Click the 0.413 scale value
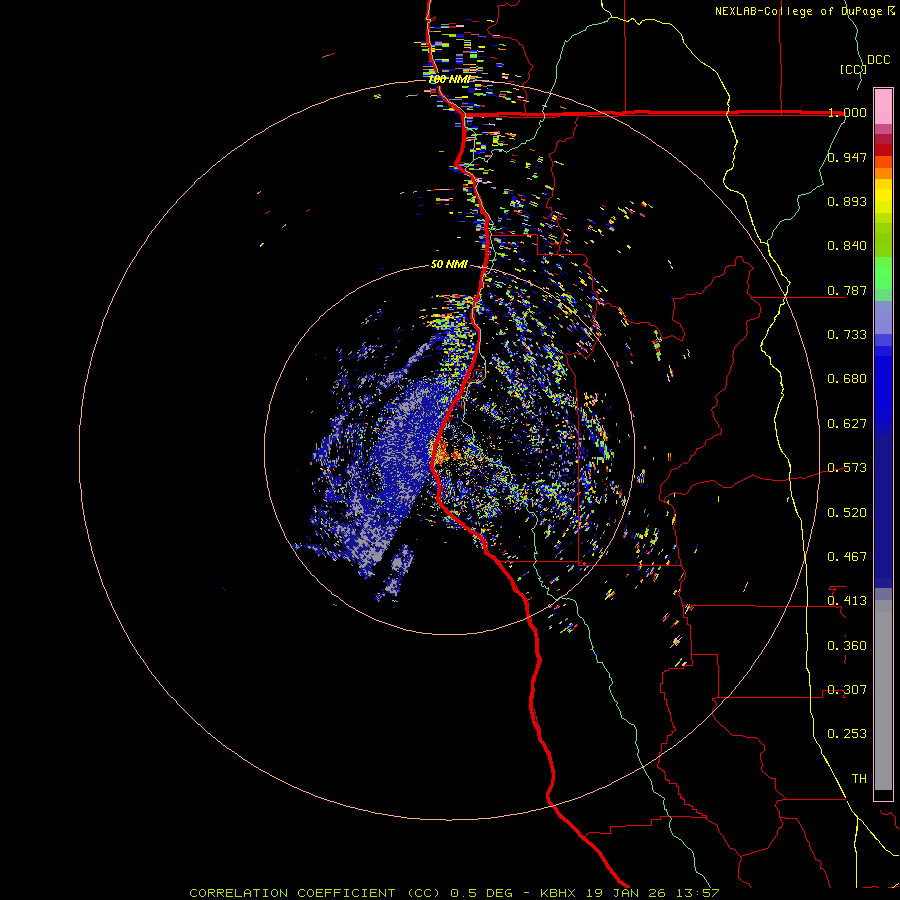The width and height of the screenshot is (900, 900). 847,601
